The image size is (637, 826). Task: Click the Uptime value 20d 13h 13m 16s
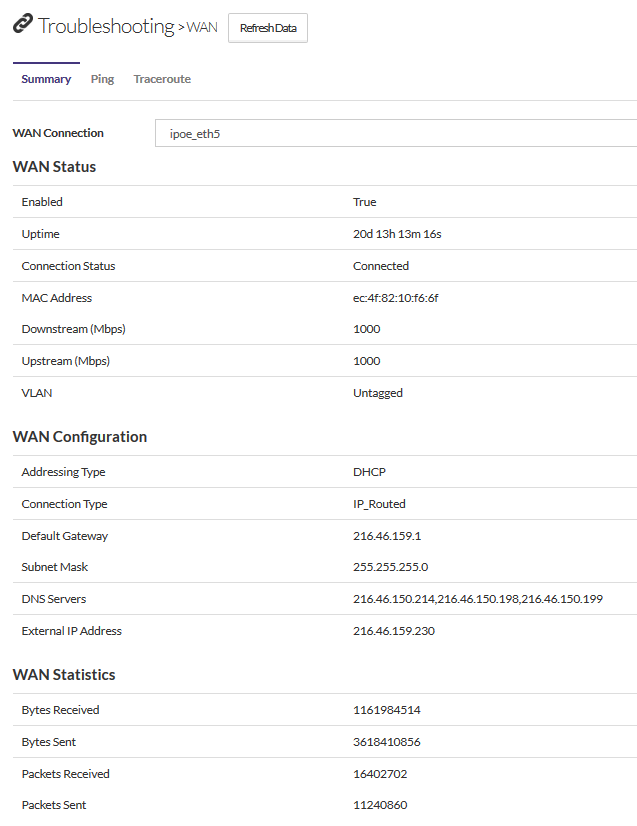[397, 234]
